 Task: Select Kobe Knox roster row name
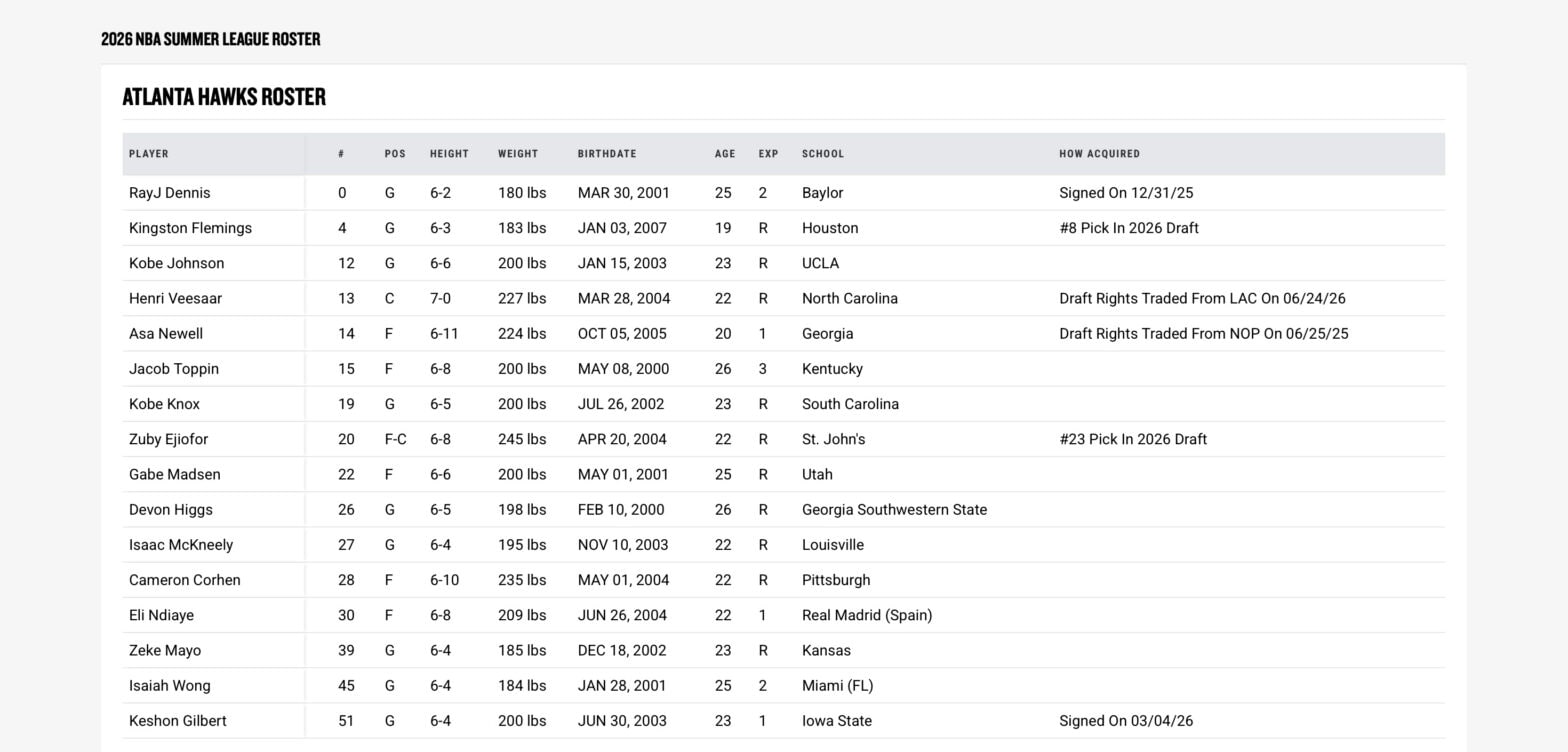click(x=164, y=404)
